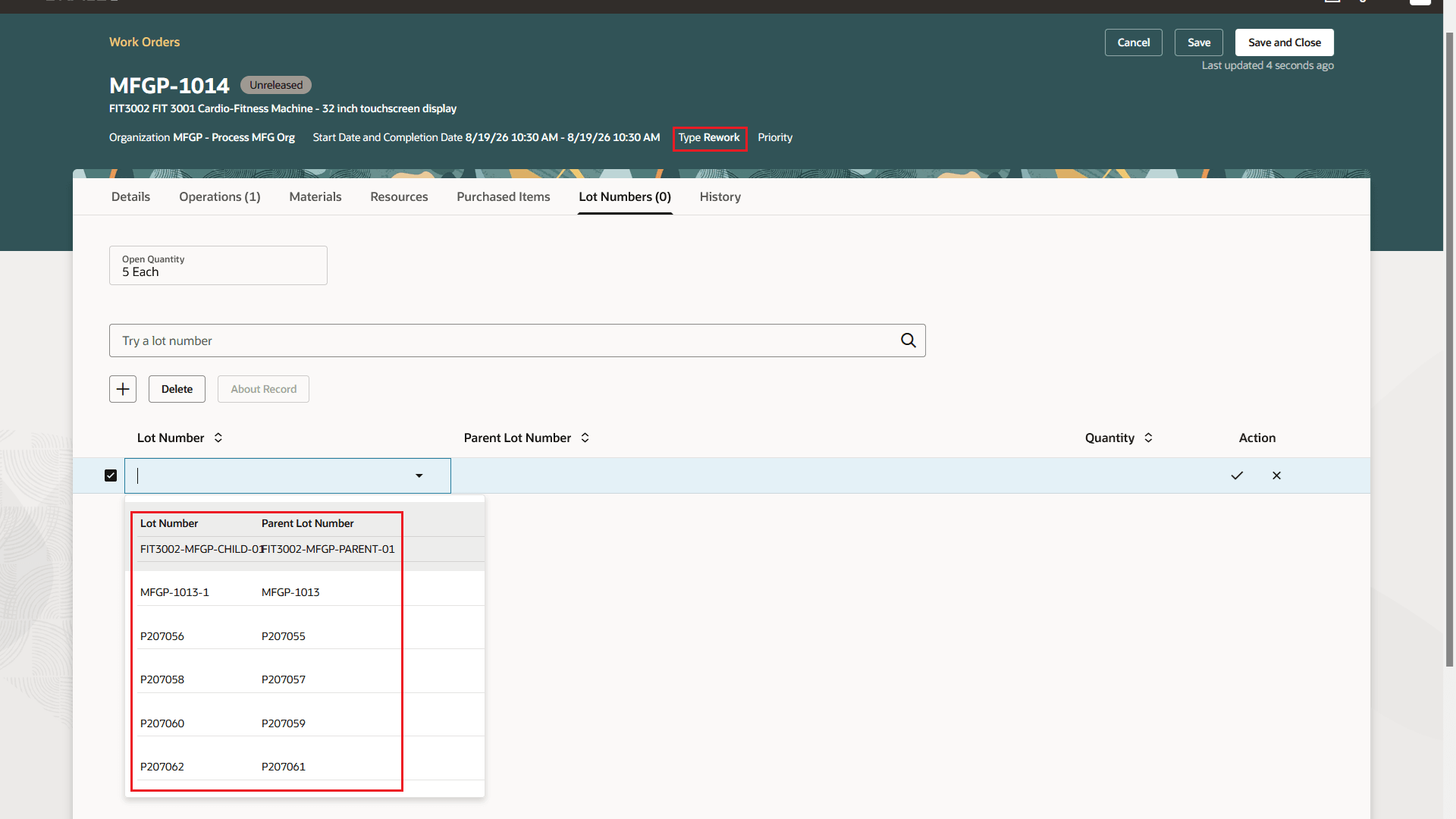Click the Delete button
The image size is (1456, 819).
click(x=177, y=389)
